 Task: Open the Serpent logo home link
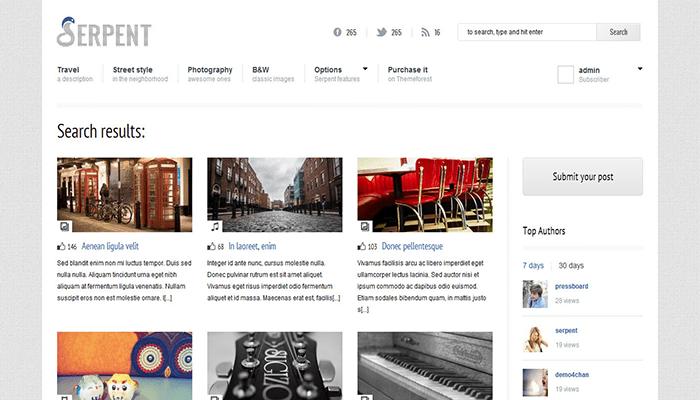tap(104, 32)
